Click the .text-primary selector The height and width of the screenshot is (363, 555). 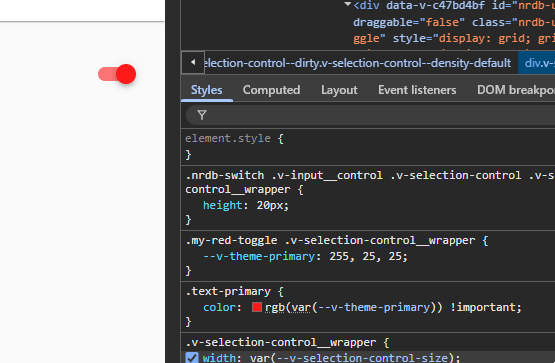coord(228,292)
